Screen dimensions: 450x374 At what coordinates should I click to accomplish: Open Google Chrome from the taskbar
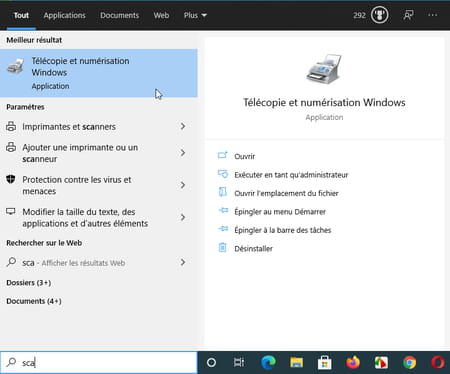click(x=410, y=362)
